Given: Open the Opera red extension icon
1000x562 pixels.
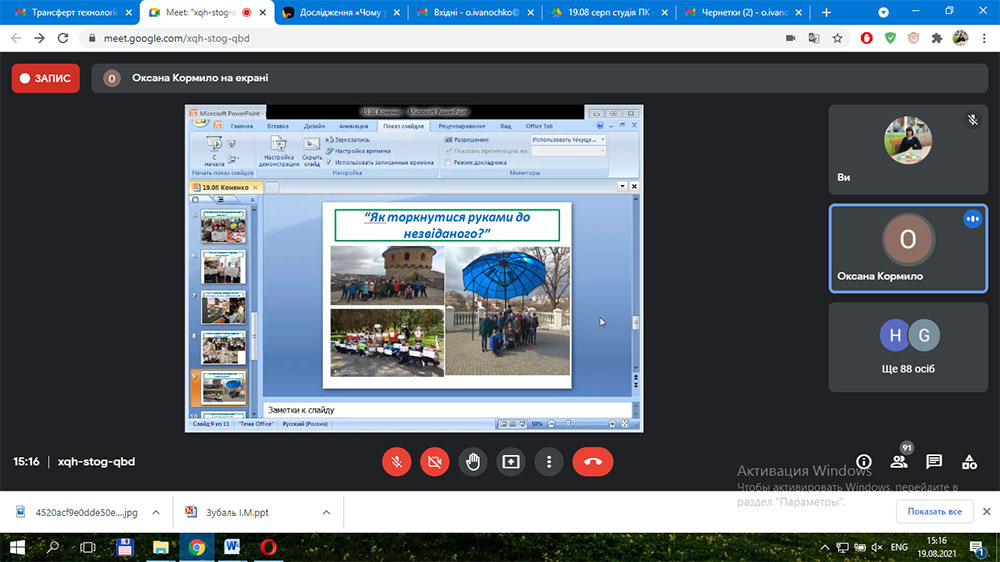Looking at the screenshot, I should [x=866, y=38].
